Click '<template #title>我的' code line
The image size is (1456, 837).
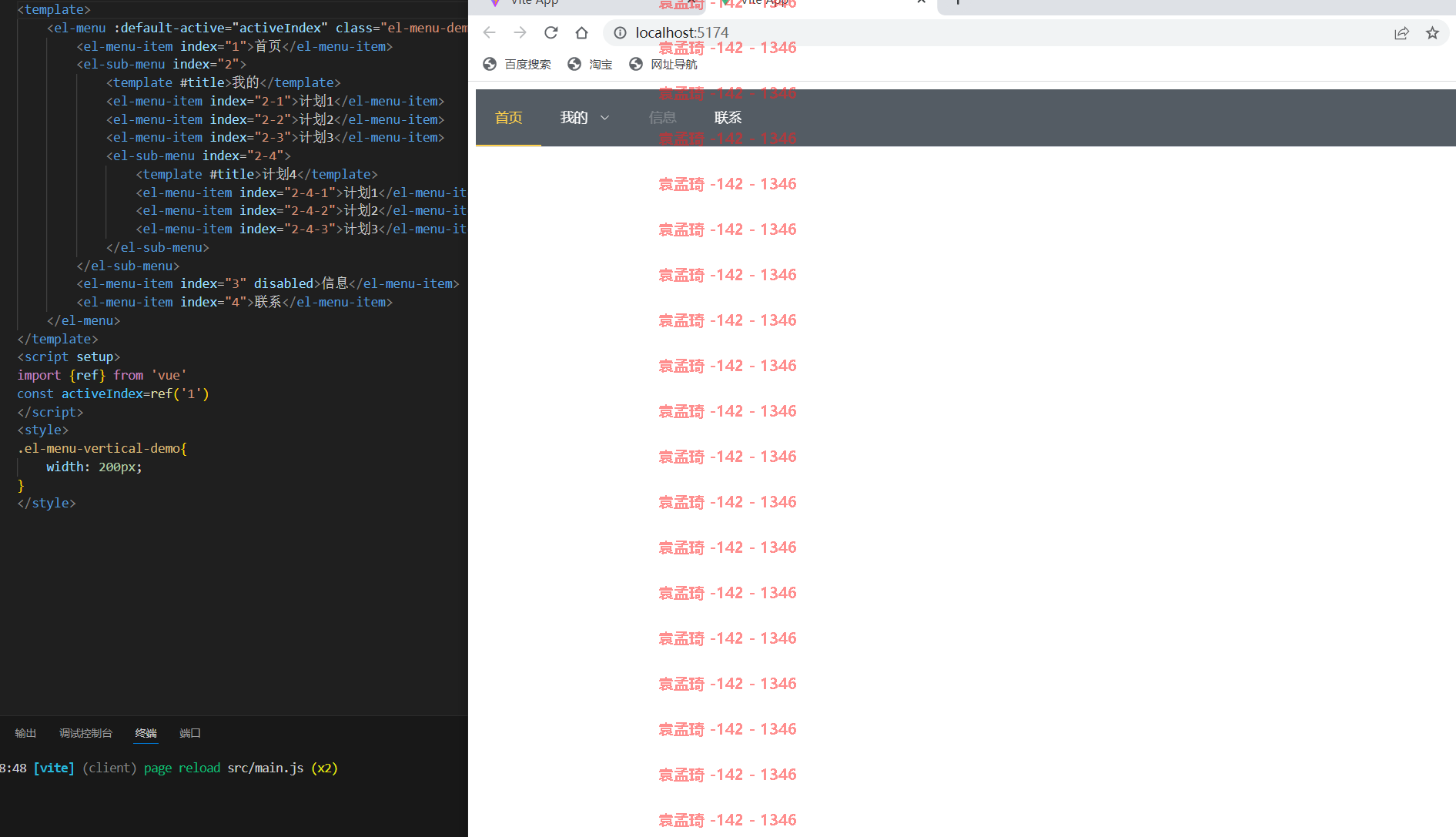pyautogui.click(x=223, y=82)
